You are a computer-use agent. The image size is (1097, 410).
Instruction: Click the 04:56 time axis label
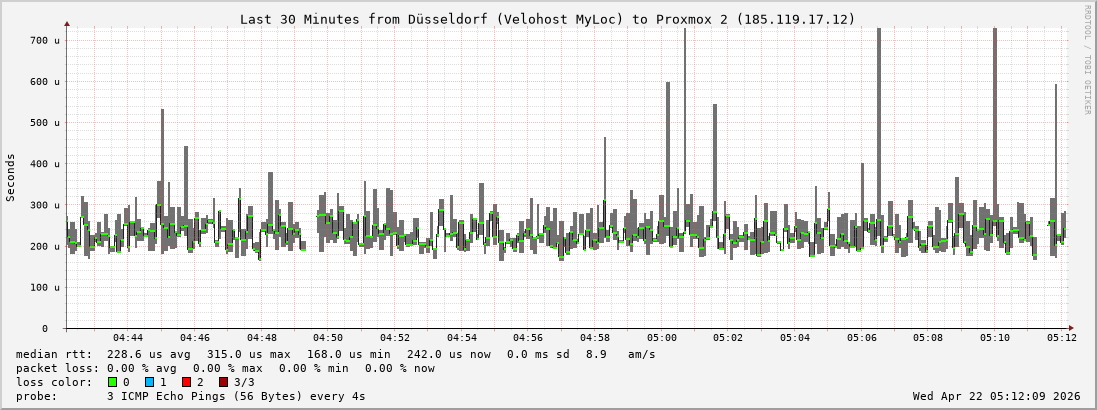(528, 338)
